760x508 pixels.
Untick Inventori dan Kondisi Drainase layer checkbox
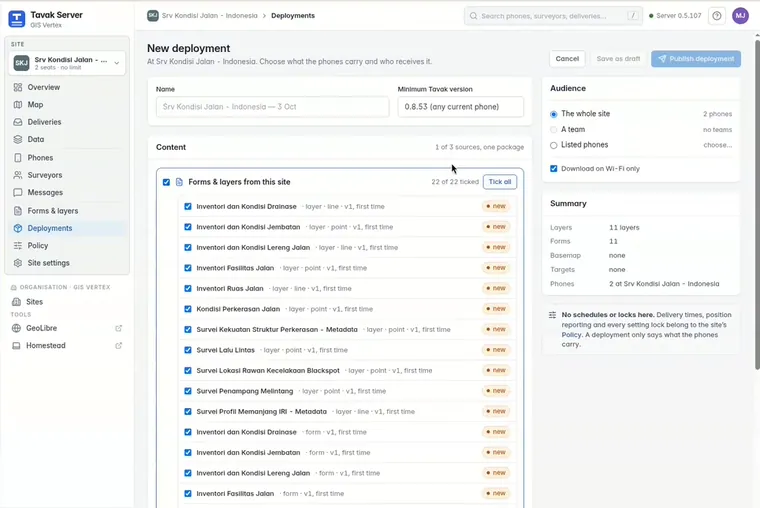[188, 206]
